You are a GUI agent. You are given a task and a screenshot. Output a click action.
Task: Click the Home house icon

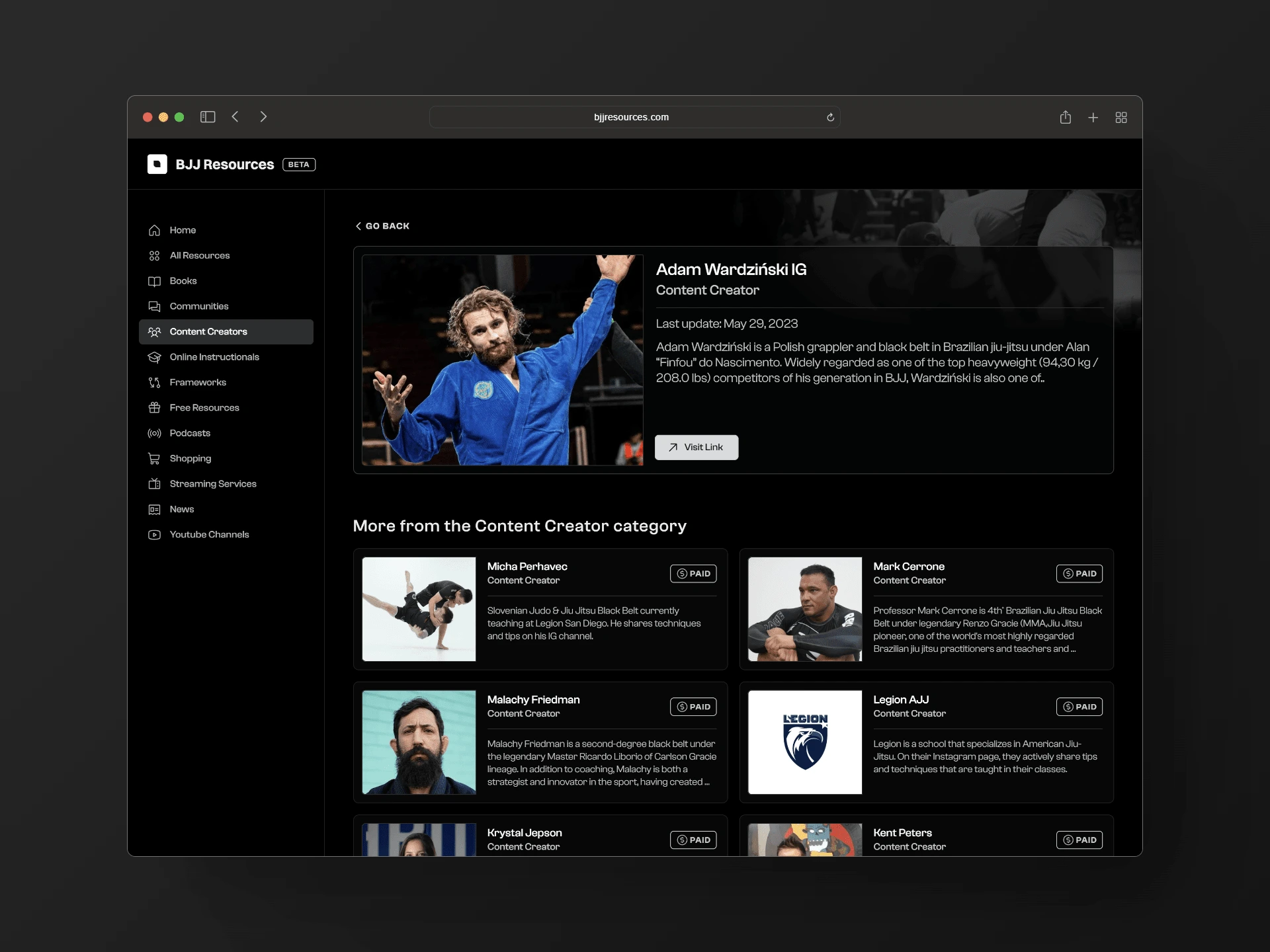pos(154,230)
